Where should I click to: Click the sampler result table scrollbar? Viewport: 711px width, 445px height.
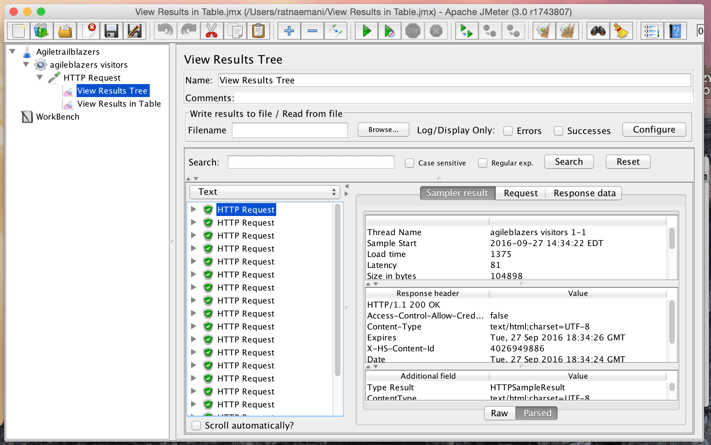pos(672,238)
